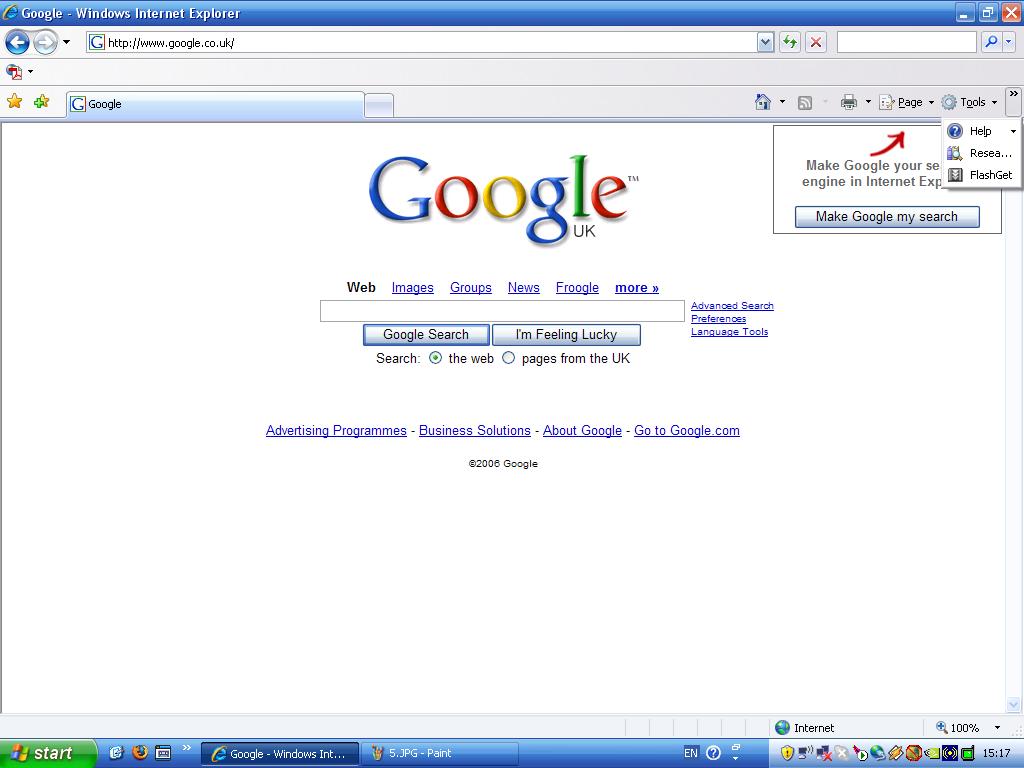Click language bar help icon
The image size is (1024, 768).
pos(713,753)
